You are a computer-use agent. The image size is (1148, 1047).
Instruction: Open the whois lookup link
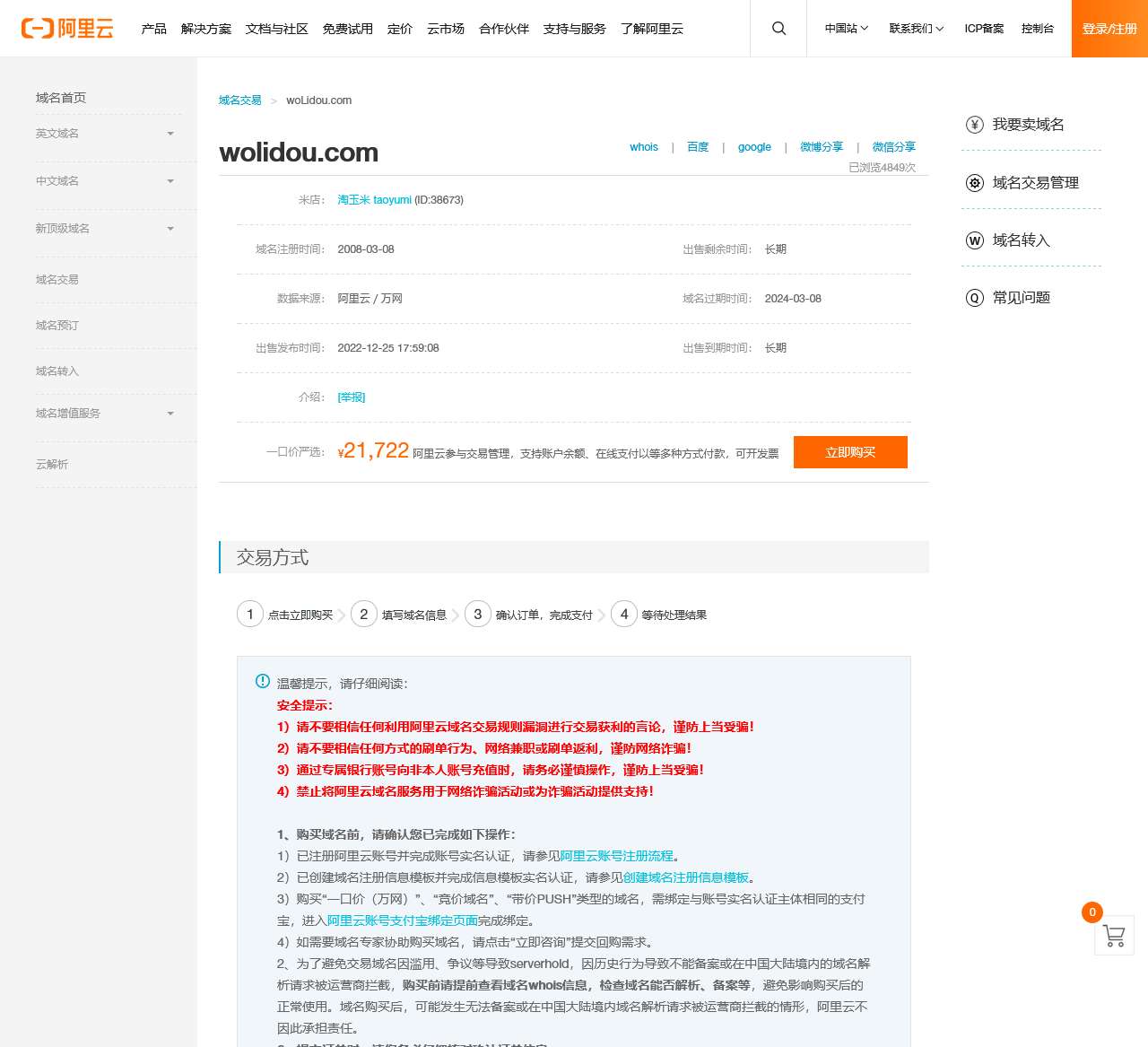pos(644,147)
